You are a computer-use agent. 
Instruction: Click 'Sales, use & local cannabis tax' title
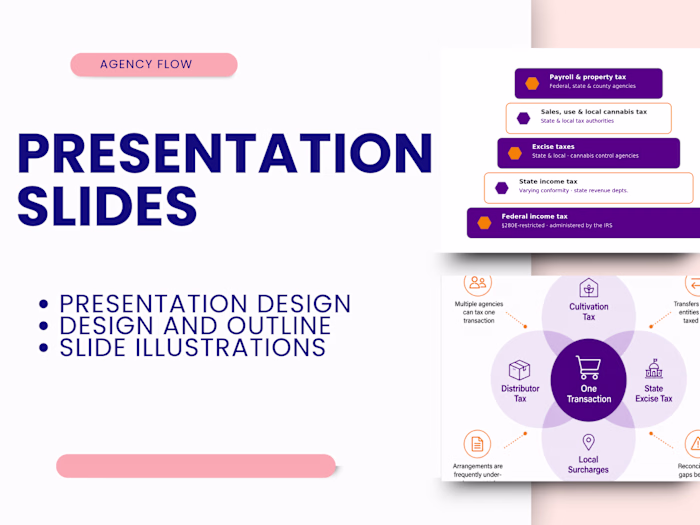pyautogui.click(x=594, y=112)
